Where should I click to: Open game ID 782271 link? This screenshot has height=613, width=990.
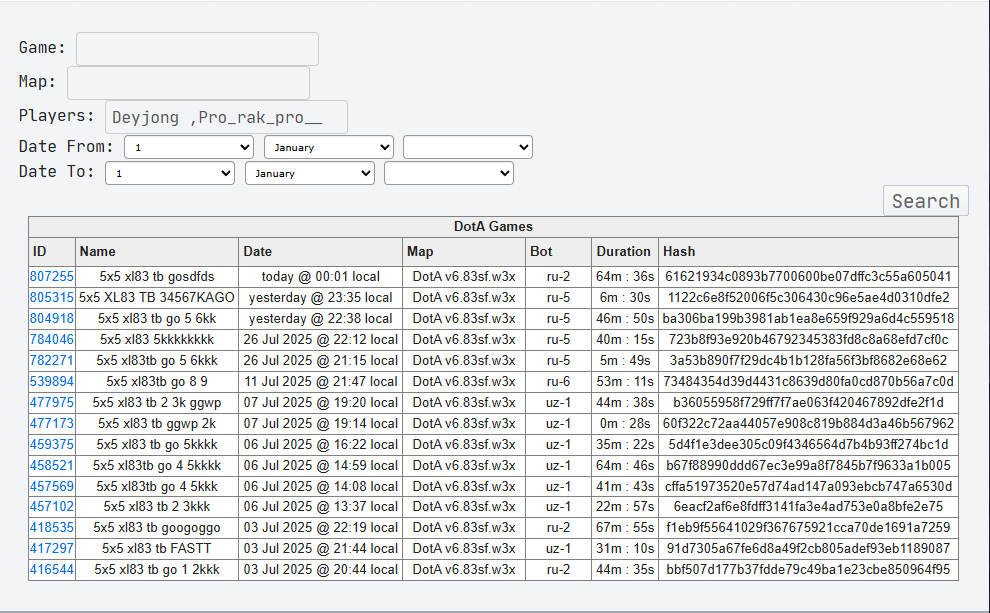[x=52, y=360]
